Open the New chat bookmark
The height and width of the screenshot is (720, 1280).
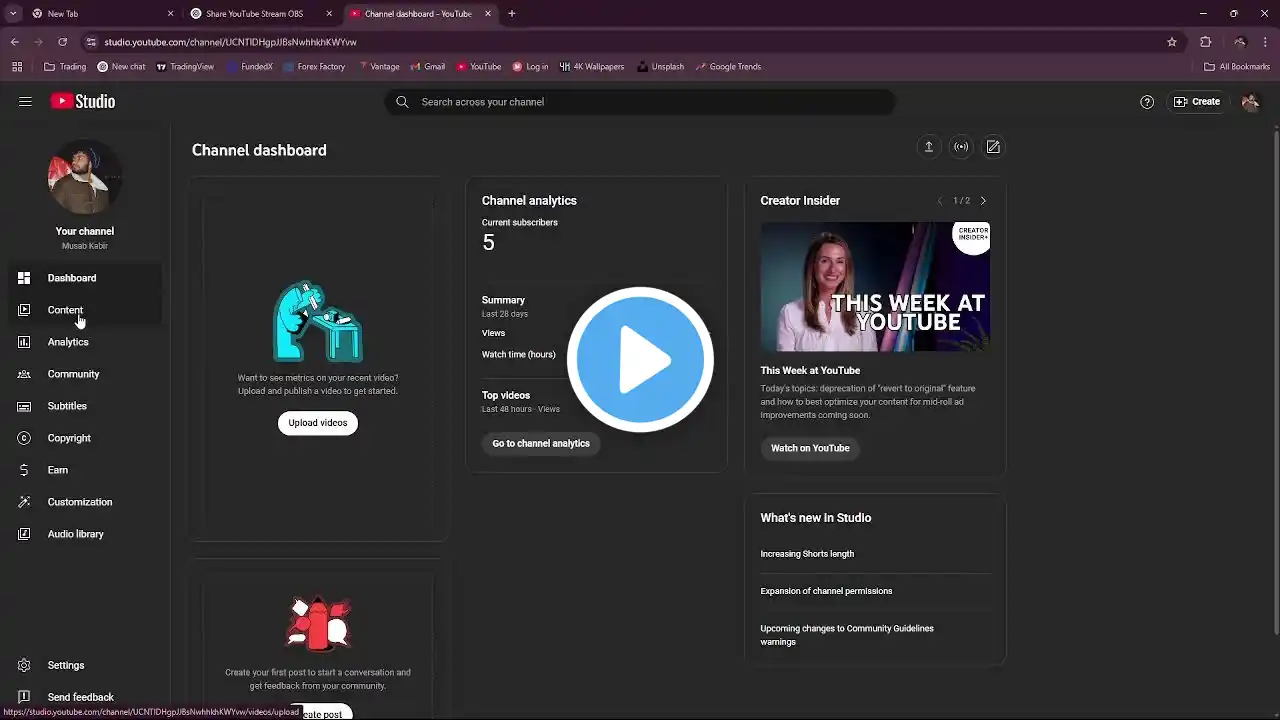point(121,67)
